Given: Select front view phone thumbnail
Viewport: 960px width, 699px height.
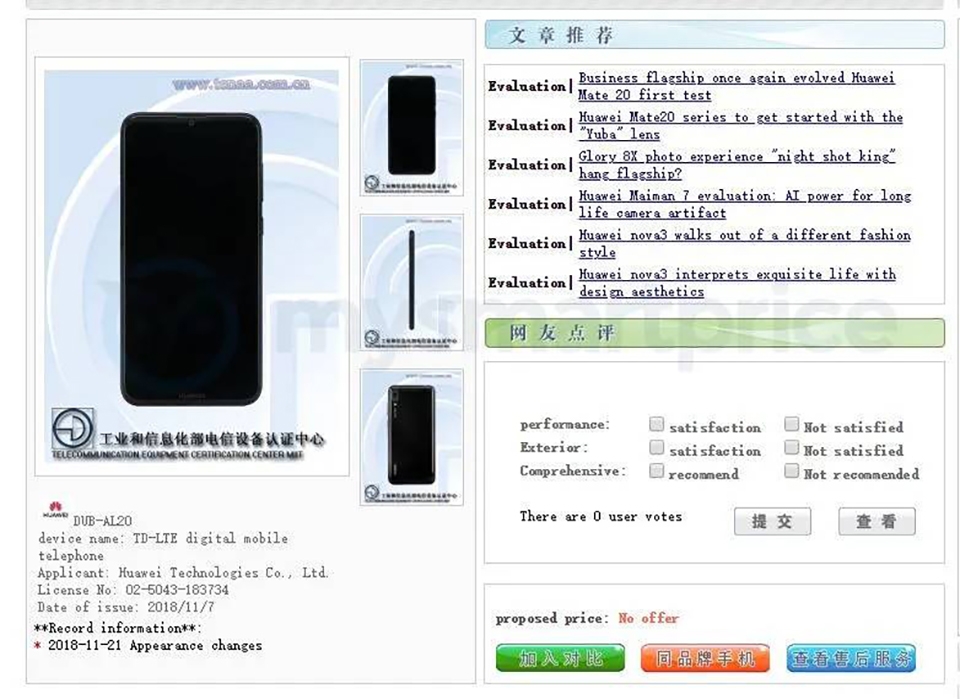Looking at the screenshot, I should 411,127.
